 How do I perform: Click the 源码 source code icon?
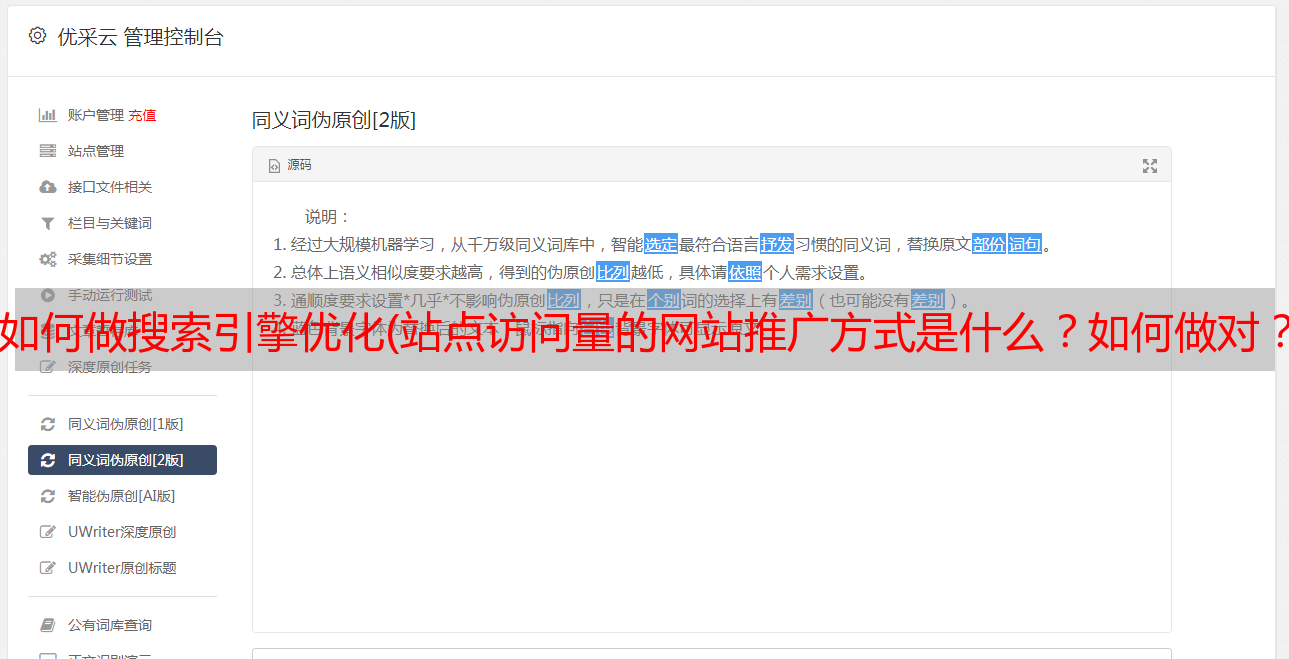click(274, 166)
